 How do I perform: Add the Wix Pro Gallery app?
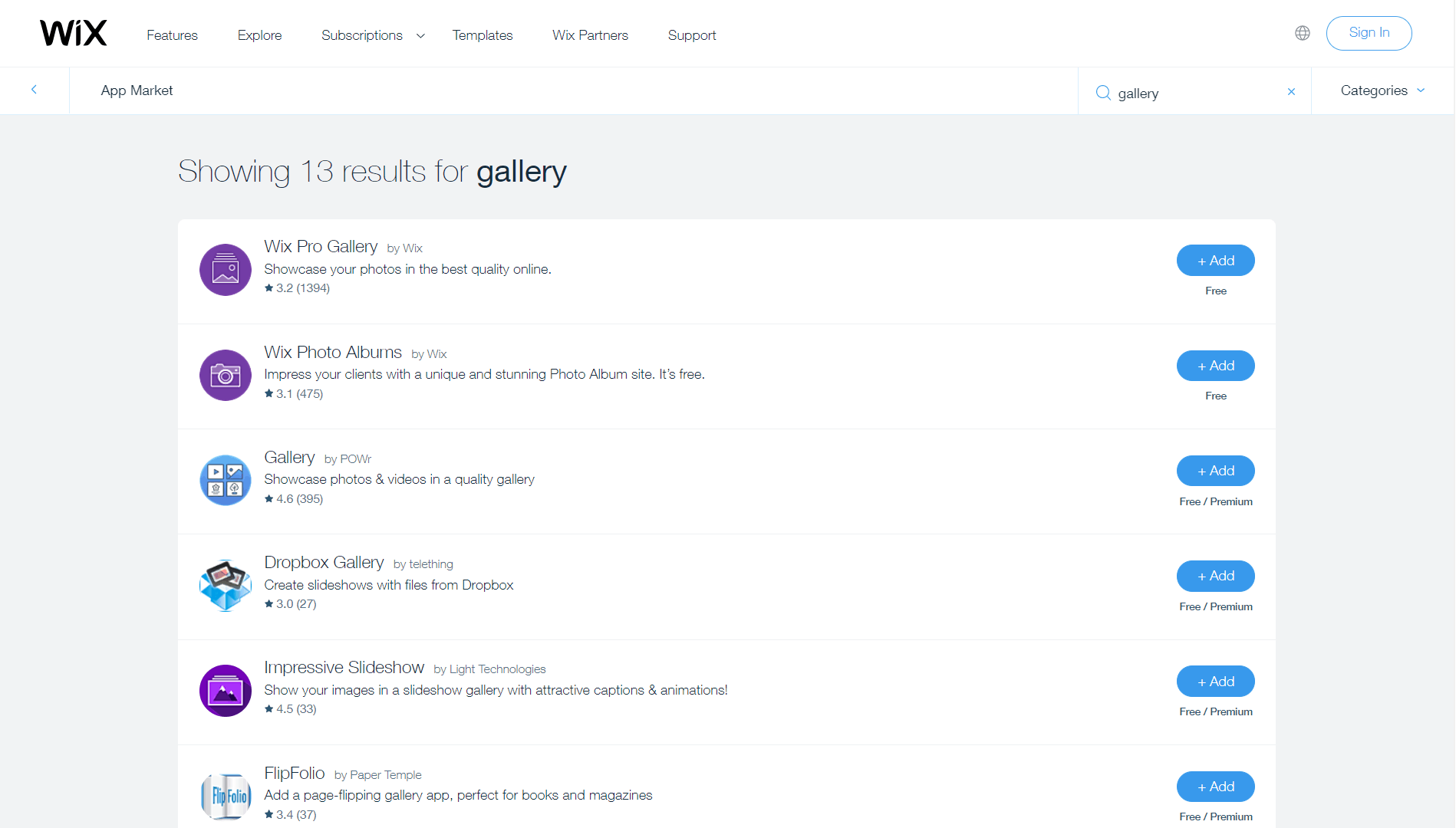click(x=1215, y=261)
